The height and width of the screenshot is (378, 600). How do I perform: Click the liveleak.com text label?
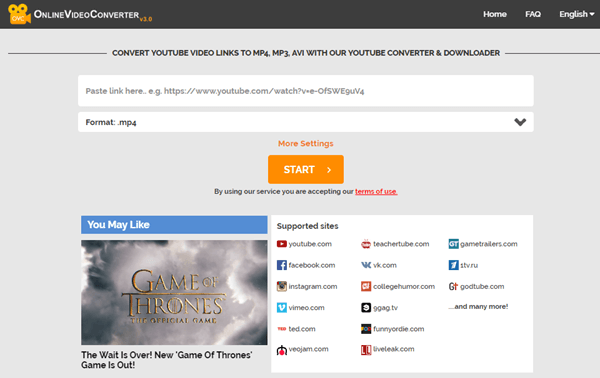click(x=393, y=349)
